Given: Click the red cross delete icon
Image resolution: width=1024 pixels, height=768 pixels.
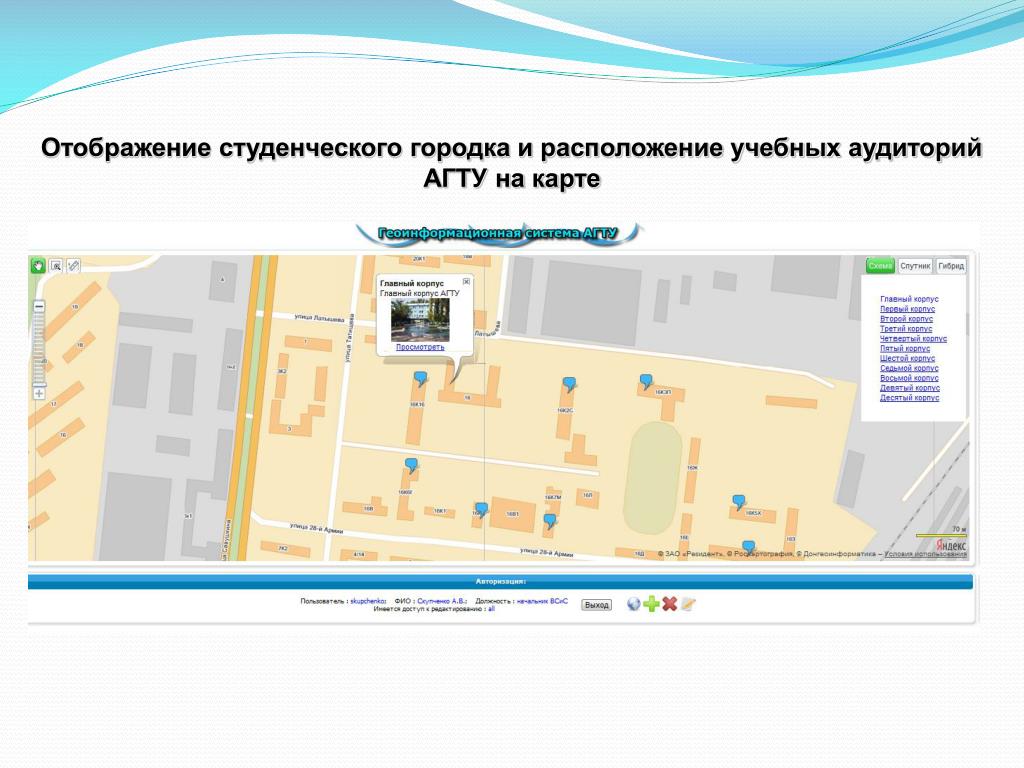Looking at the screenshot, I should click(669, 604).
